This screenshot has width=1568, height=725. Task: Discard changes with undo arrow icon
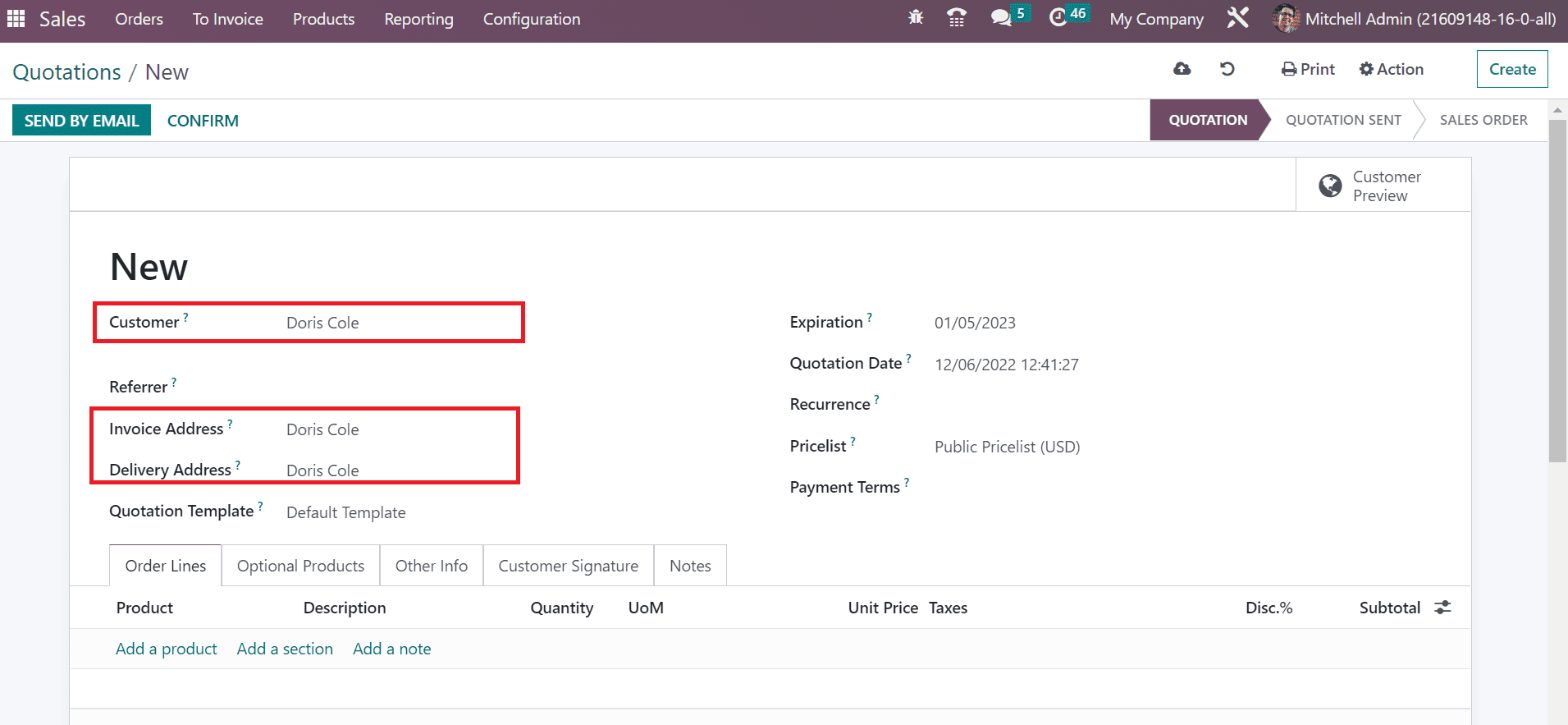pos(1227,69)
